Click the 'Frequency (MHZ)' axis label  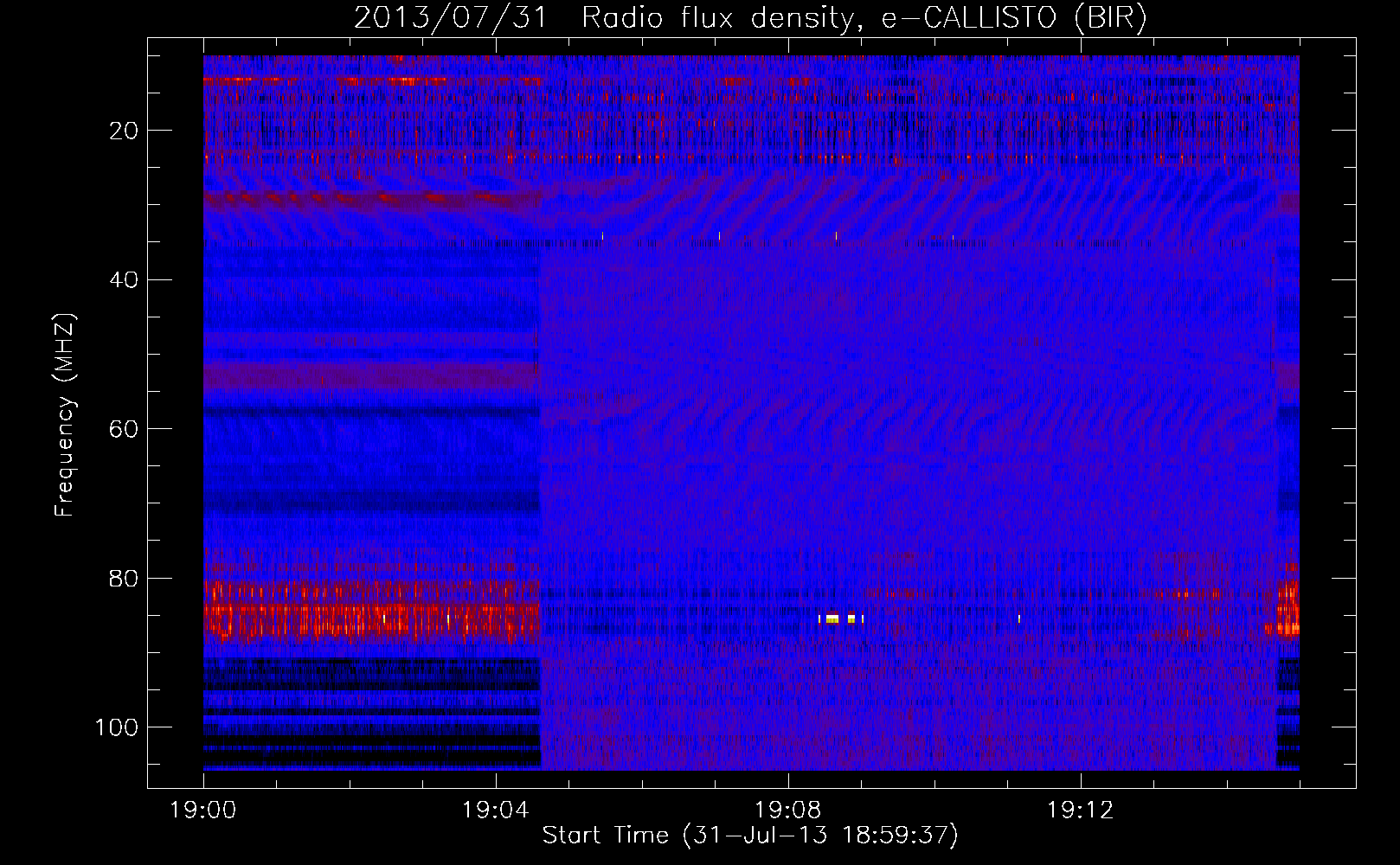click(x=65, y=414)
